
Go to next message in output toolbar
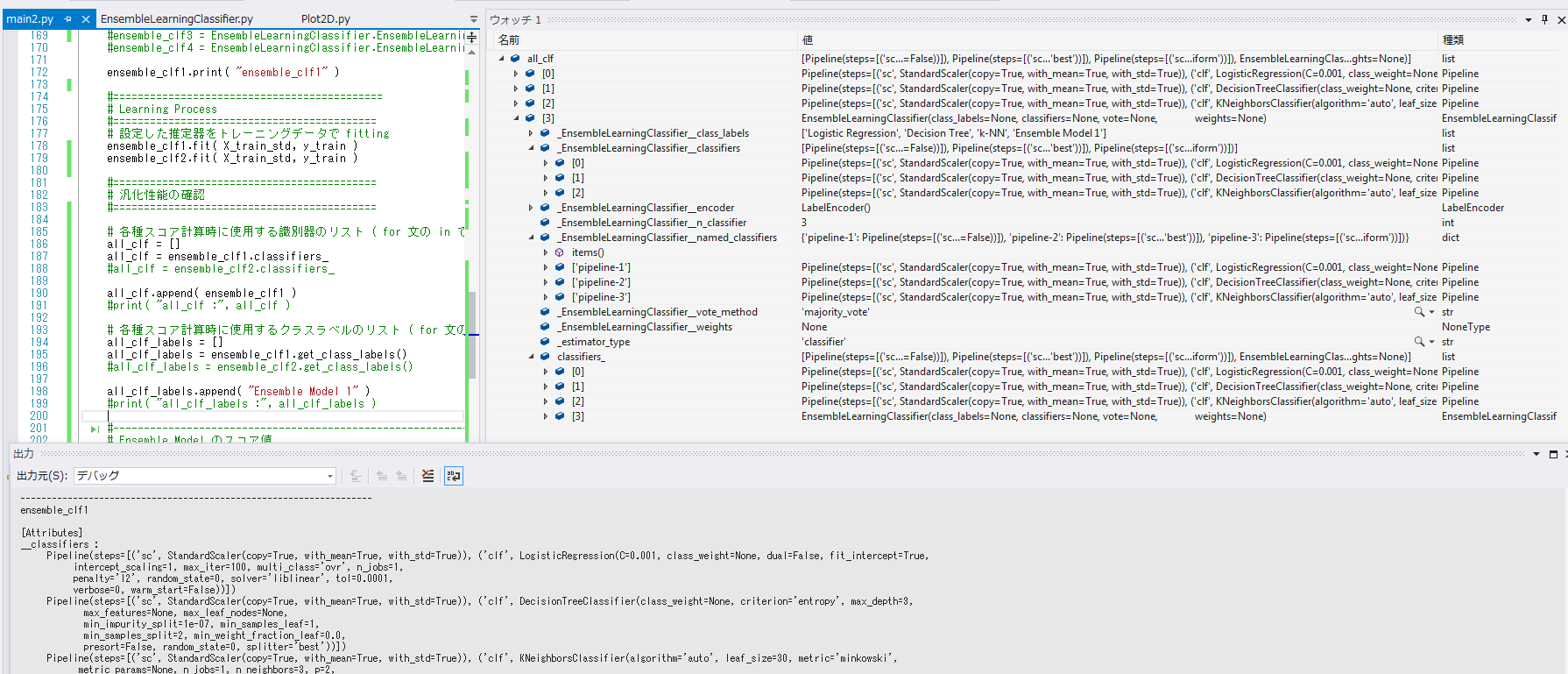click(x=401, y=476)
